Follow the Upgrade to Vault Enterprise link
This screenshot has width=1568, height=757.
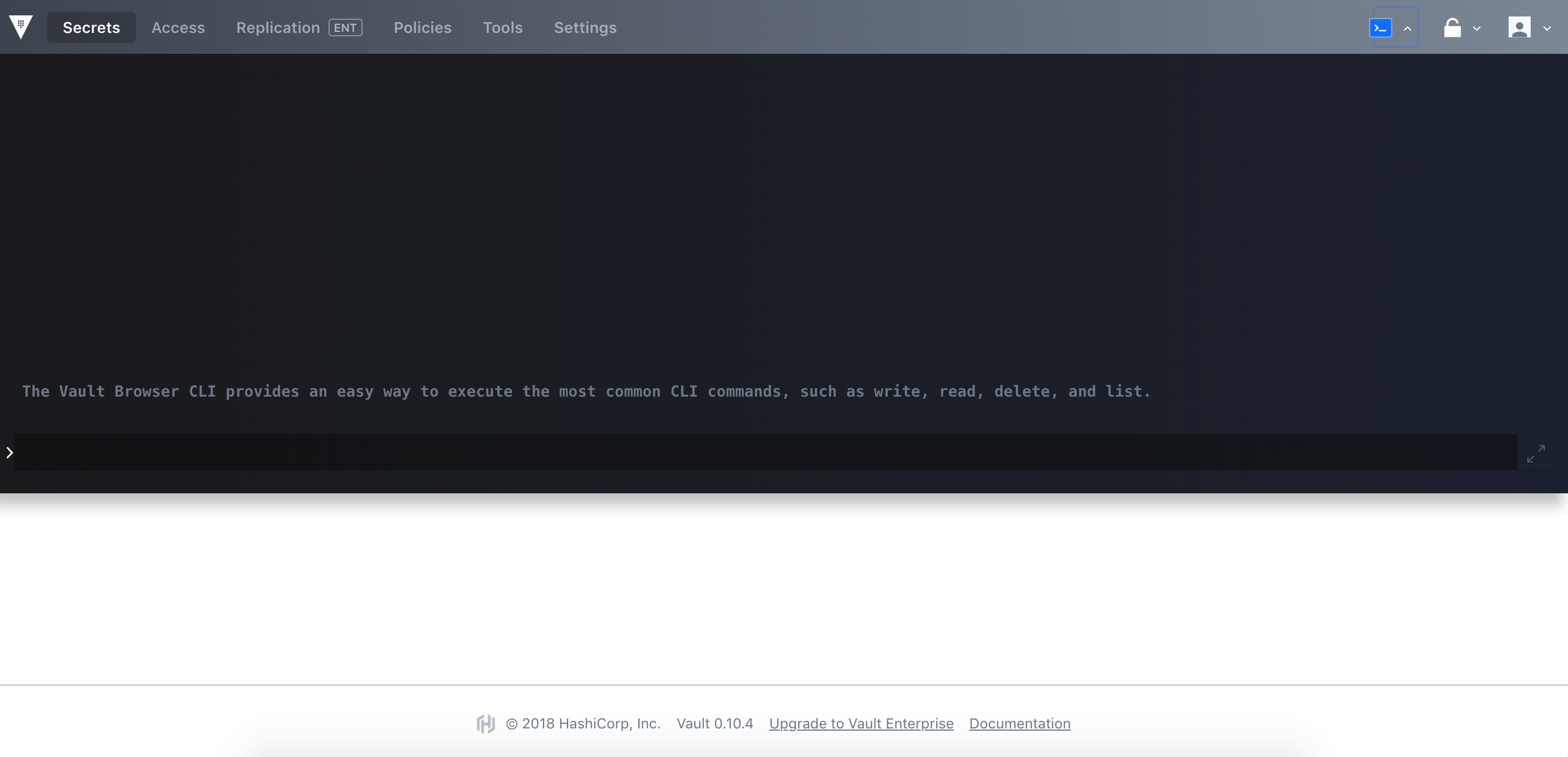coord(861,723)
